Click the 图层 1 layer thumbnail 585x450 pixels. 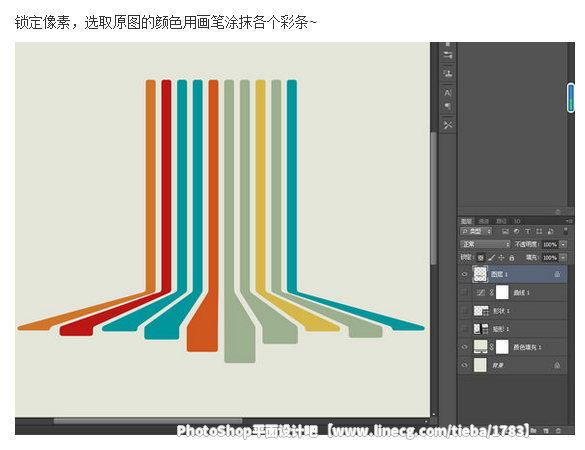[481, 274]
